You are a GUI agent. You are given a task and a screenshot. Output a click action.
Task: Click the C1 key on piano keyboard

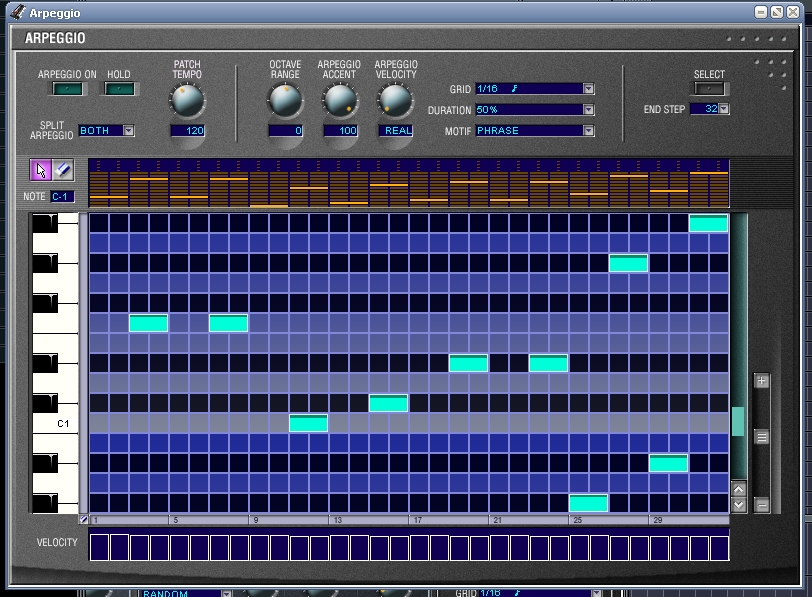[56, 424]
